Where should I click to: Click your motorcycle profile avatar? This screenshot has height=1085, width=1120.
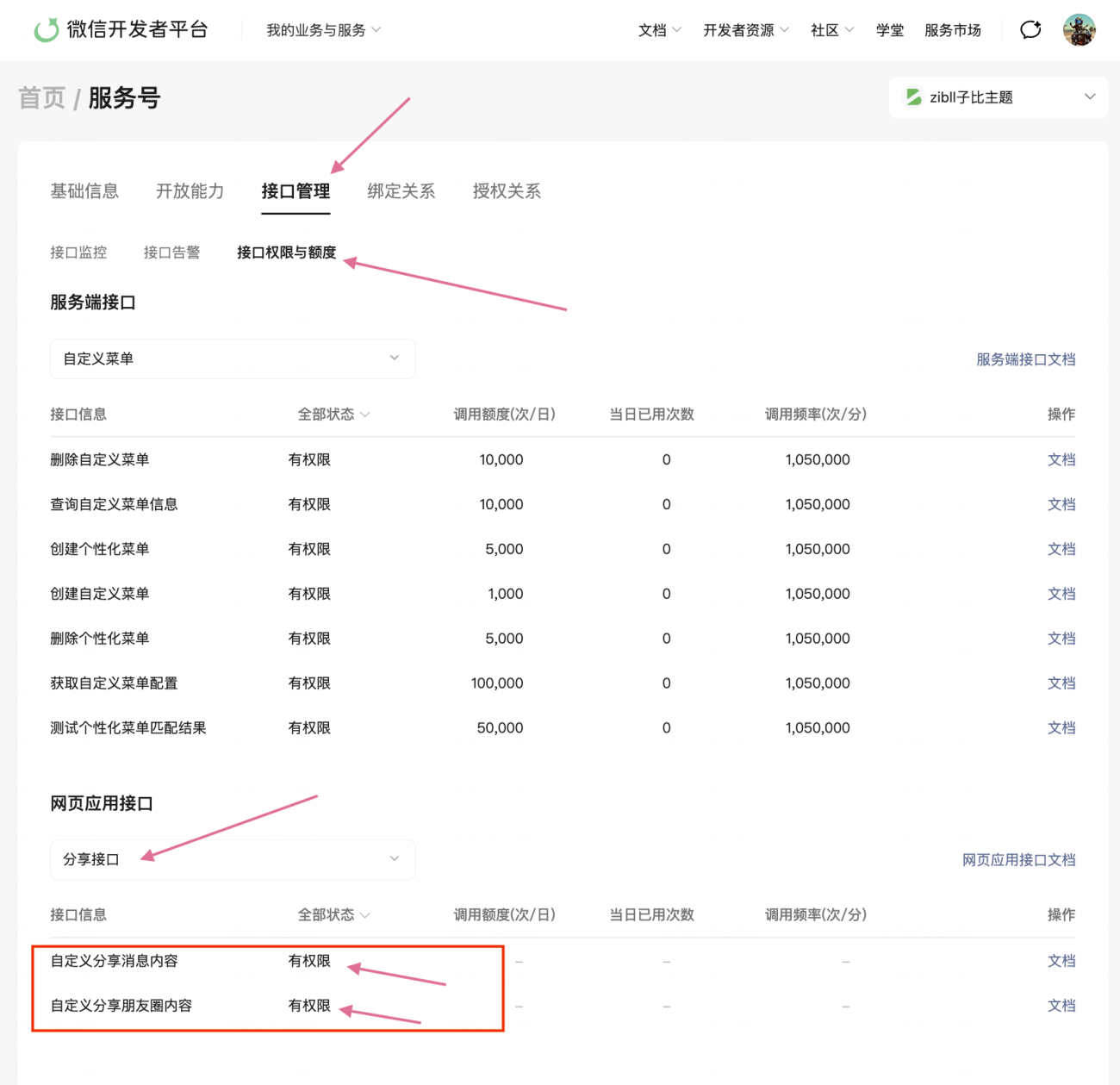tap(1080, 29)
